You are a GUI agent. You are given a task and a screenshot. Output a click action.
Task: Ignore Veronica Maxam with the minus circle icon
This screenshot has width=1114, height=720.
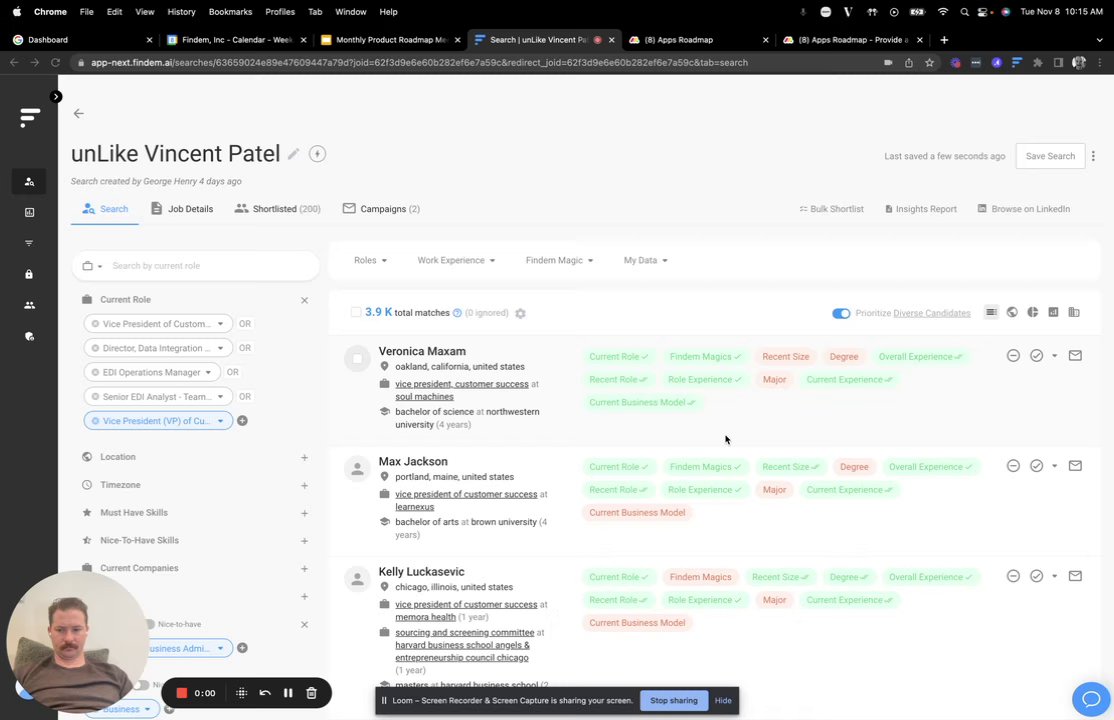tap(1014, 355)
